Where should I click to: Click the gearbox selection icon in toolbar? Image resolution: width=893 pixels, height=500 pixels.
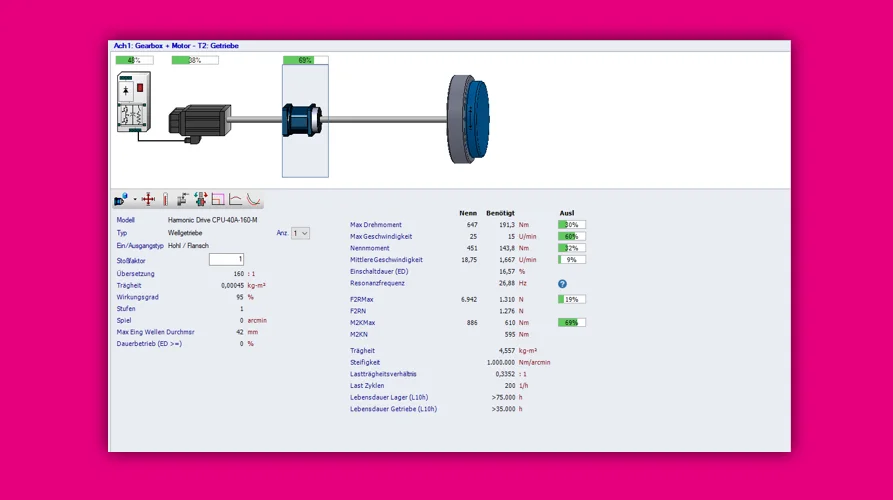pyautogui.click(x=120, y=200)
